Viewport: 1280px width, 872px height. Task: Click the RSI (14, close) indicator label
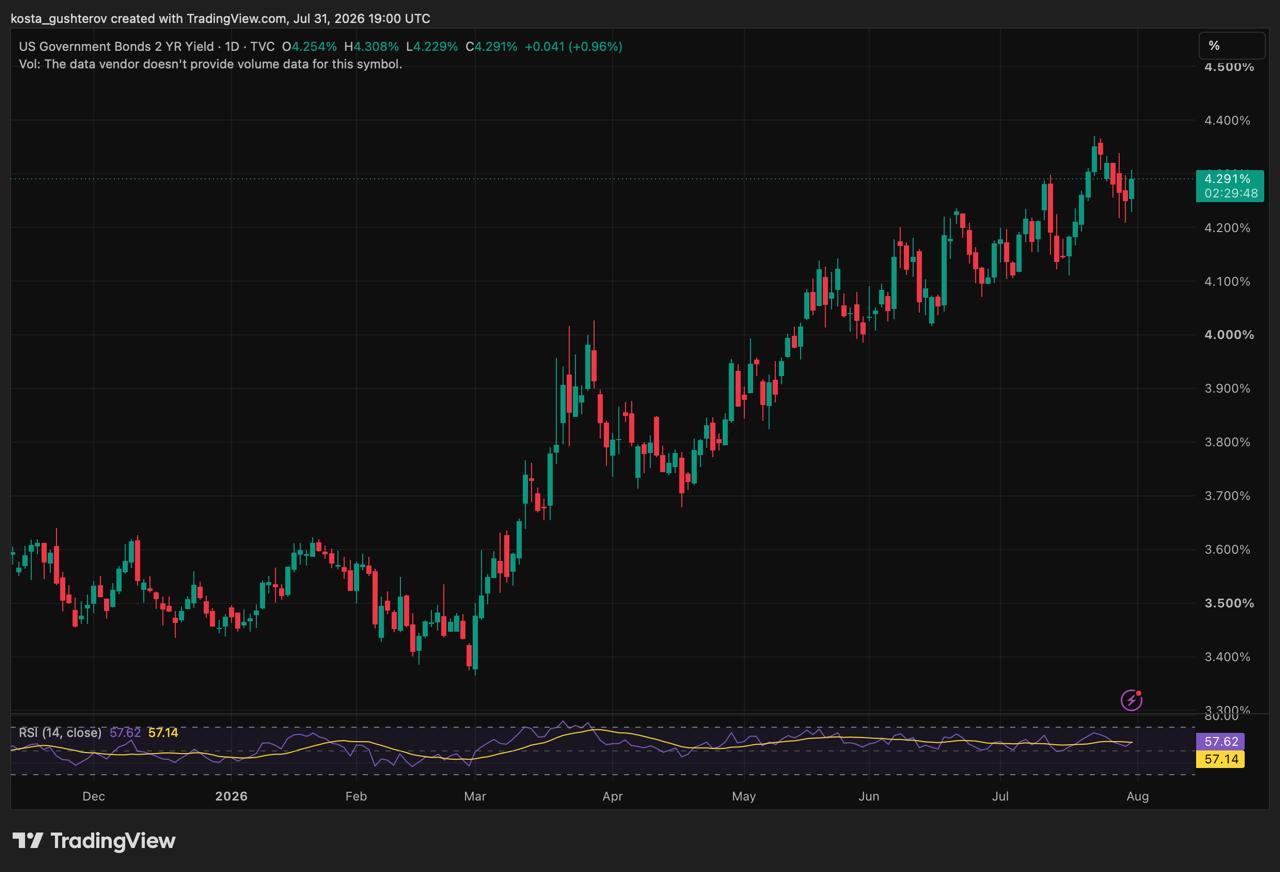click(x=60, y=733)
